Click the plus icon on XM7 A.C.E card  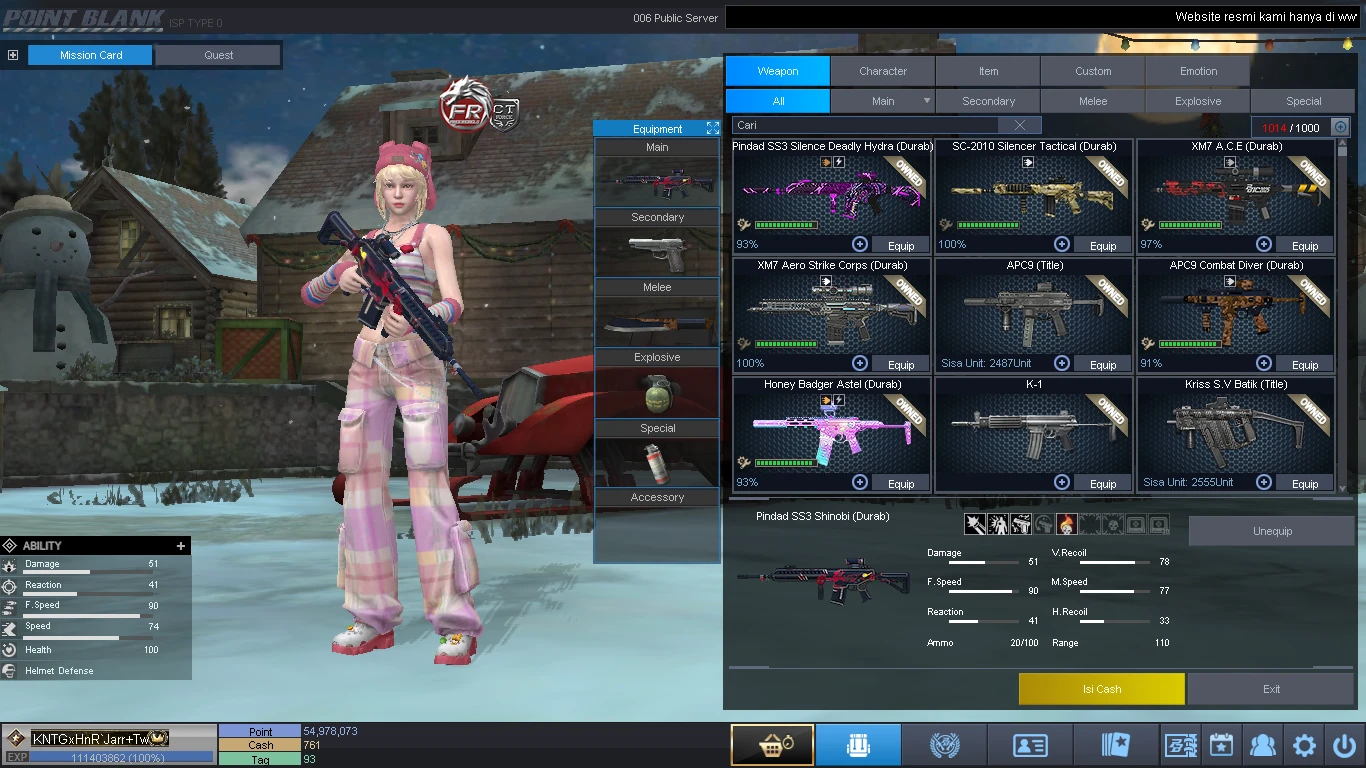[1264, 244]
